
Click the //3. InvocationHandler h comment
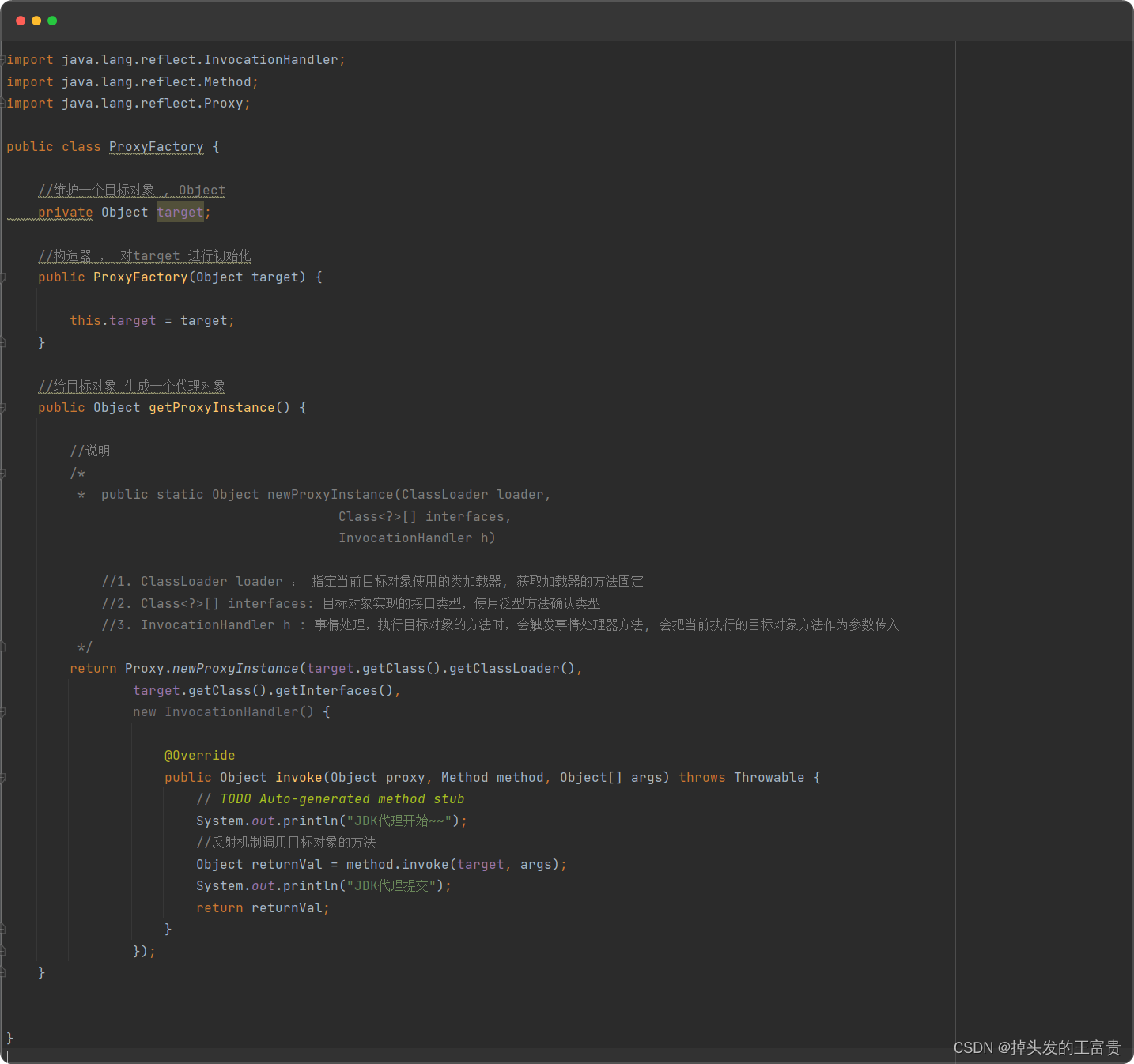[x=501, y=625]
